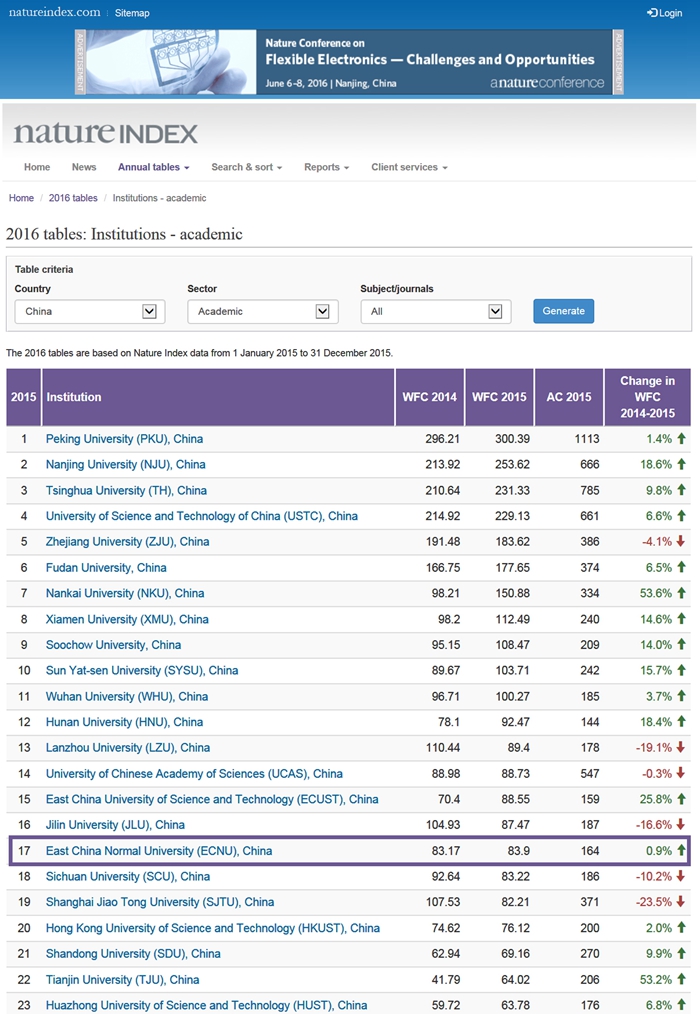Expand the Annual tables menu

tap(153, 167)
